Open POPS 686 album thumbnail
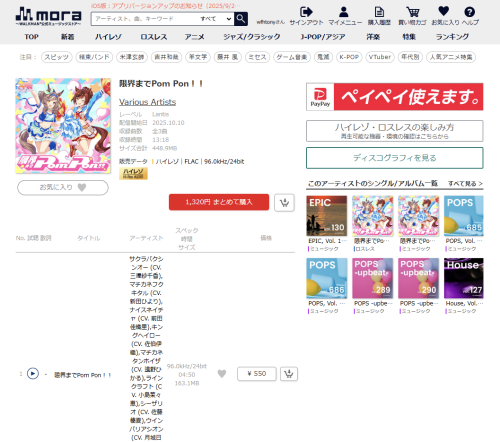Image resolution: width=500 pixels, height=442 pixels. [x=327, y=278]
